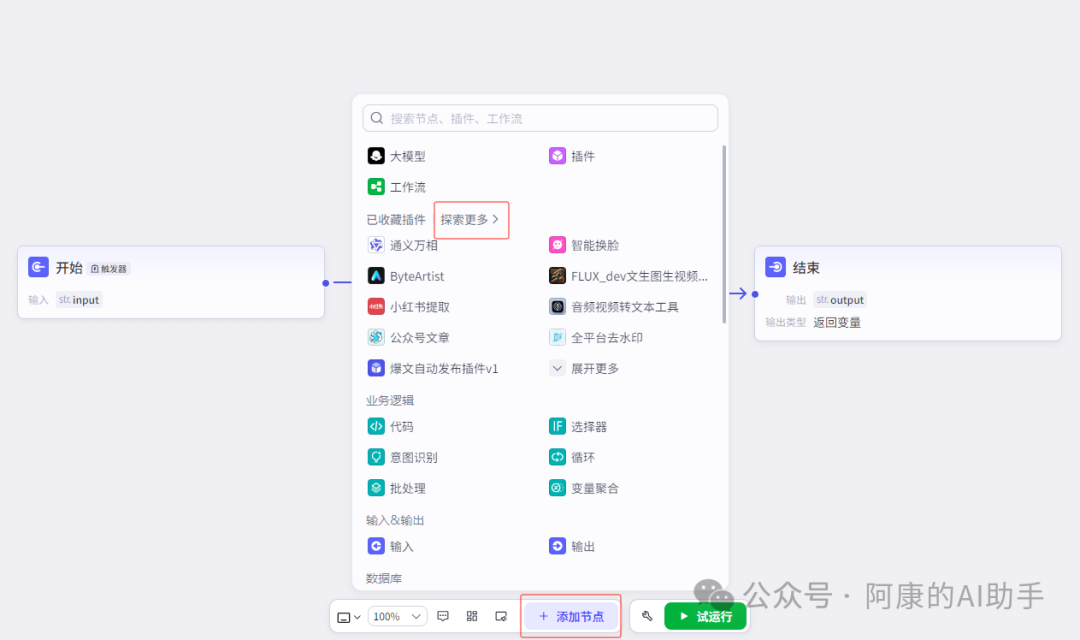Choose the 小红书提取 plugin
Image resolution: width=1080 pixels, height=640 pixels.
pos(408,307)
